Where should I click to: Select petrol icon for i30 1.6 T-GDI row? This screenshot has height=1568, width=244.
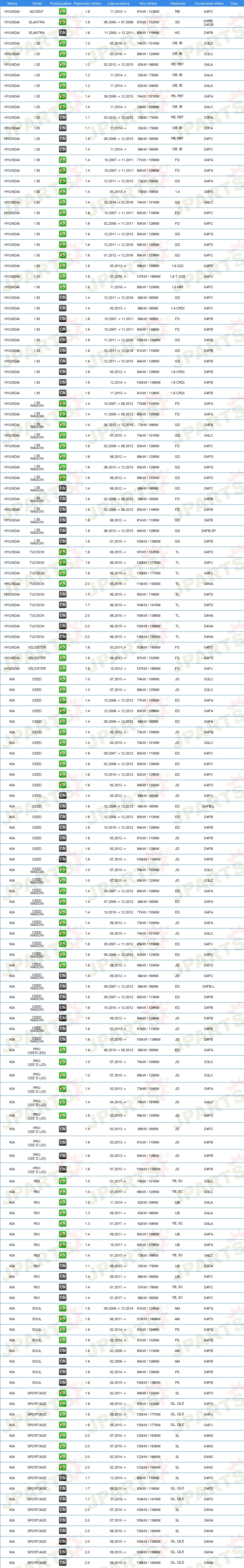pos(63,276)
